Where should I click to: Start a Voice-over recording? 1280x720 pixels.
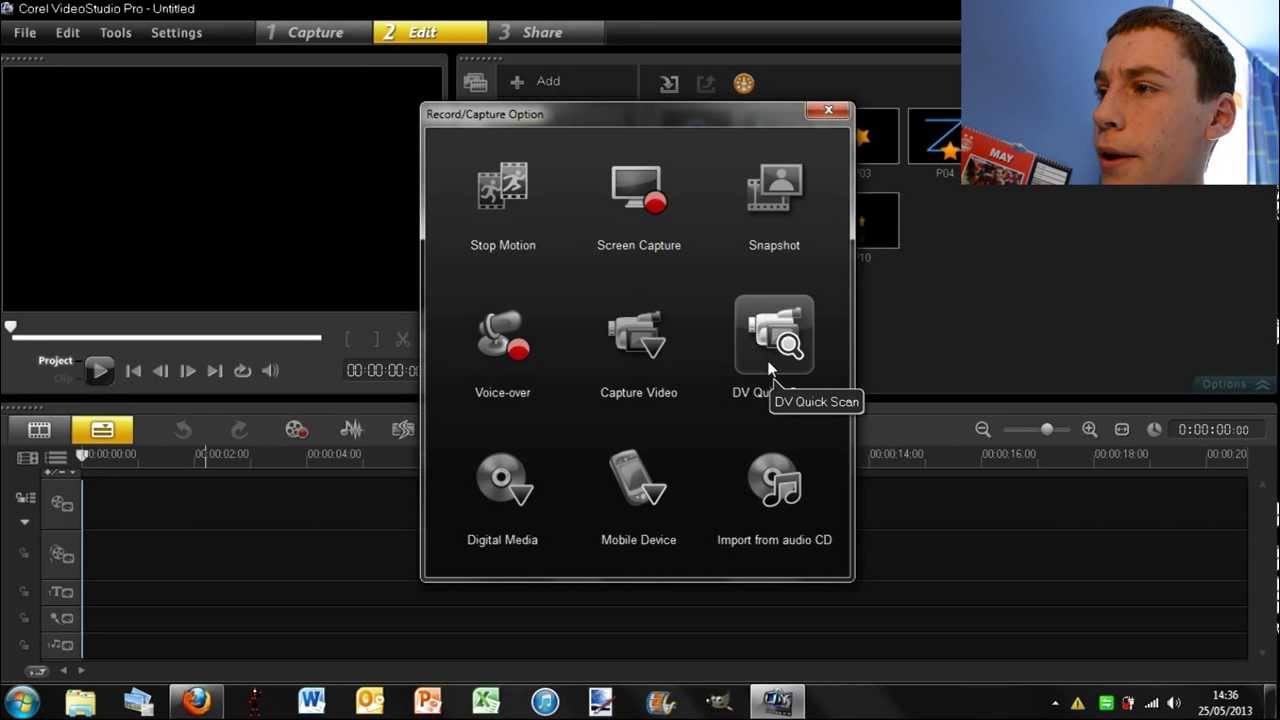[502, 353]
